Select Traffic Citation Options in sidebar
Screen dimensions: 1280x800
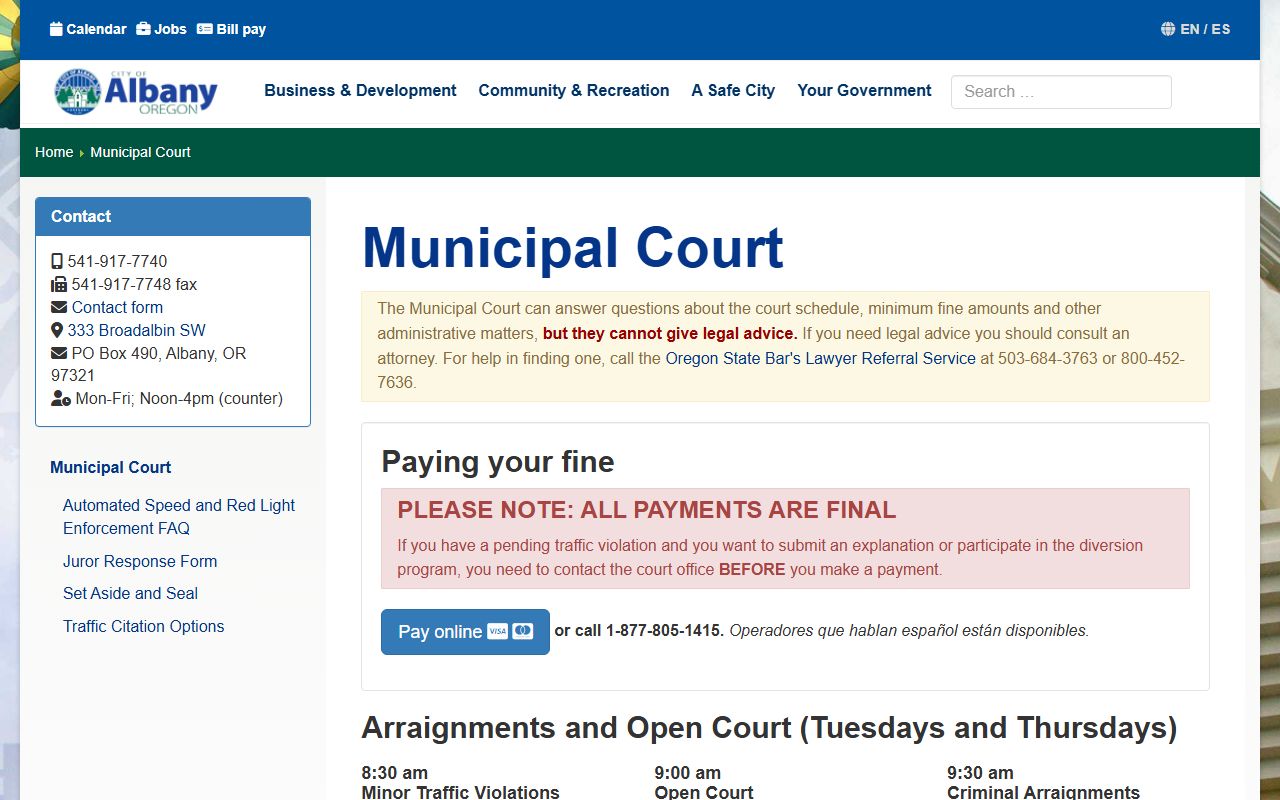[x=143, y=626]
